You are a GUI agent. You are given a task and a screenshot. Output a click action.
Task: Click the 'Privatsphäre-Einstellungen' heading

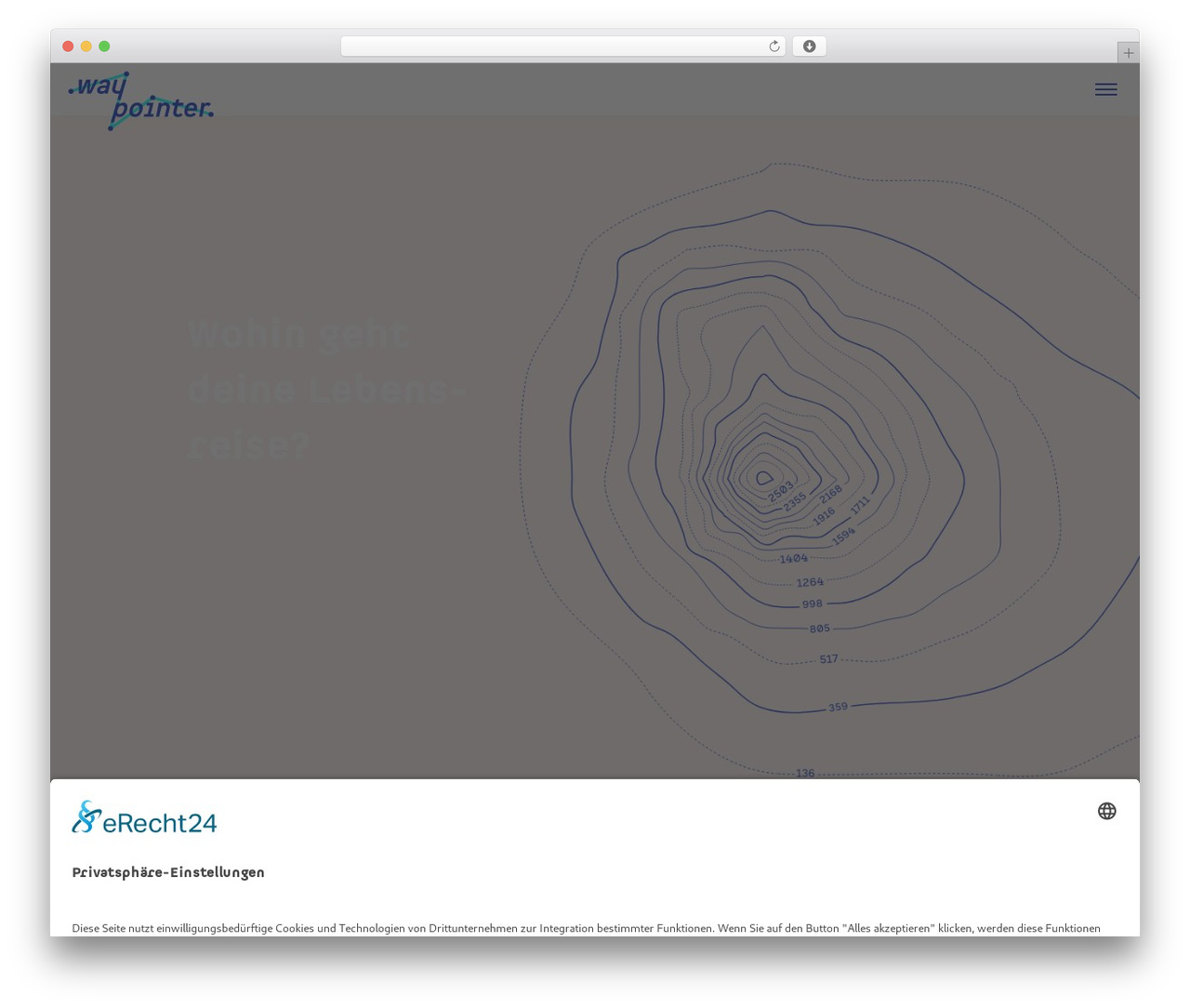coord(168,872)
